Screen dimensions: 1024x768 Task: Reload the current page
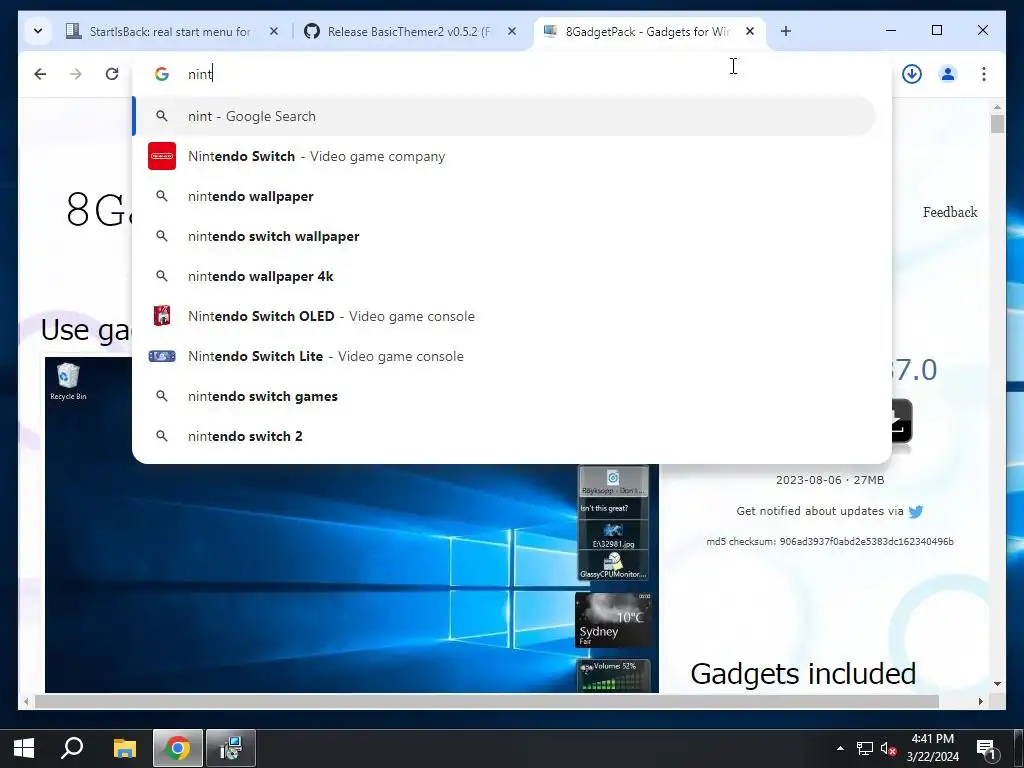point(112,74)
